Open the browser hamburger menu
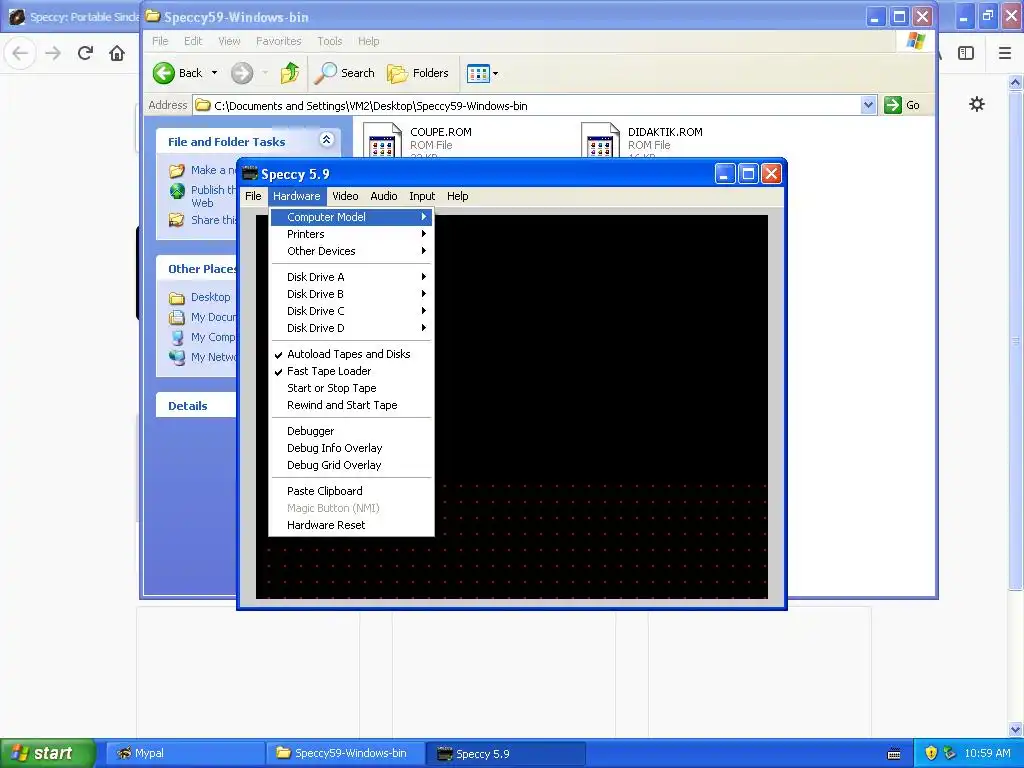The height and width of the screenshot is (768, 1024). (1005, 53)
